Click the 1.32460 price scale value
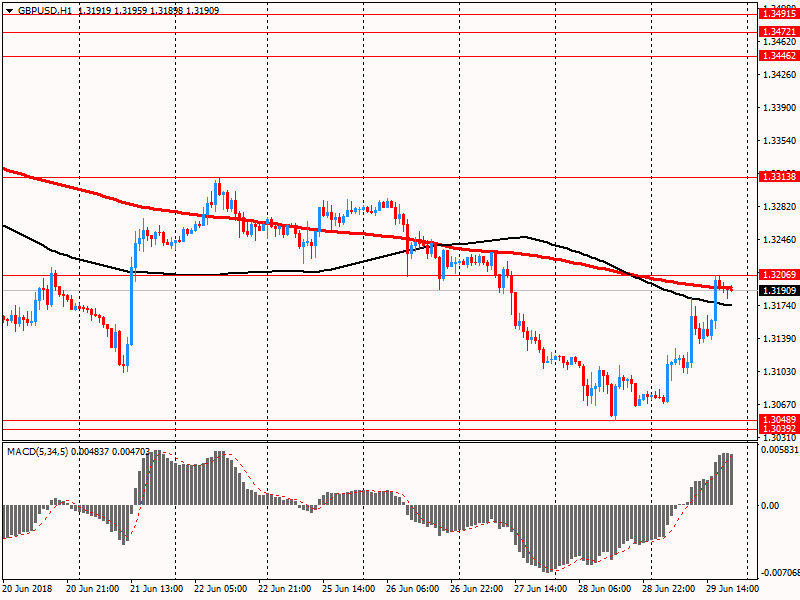800x600 pixels. tap(779, 239)
